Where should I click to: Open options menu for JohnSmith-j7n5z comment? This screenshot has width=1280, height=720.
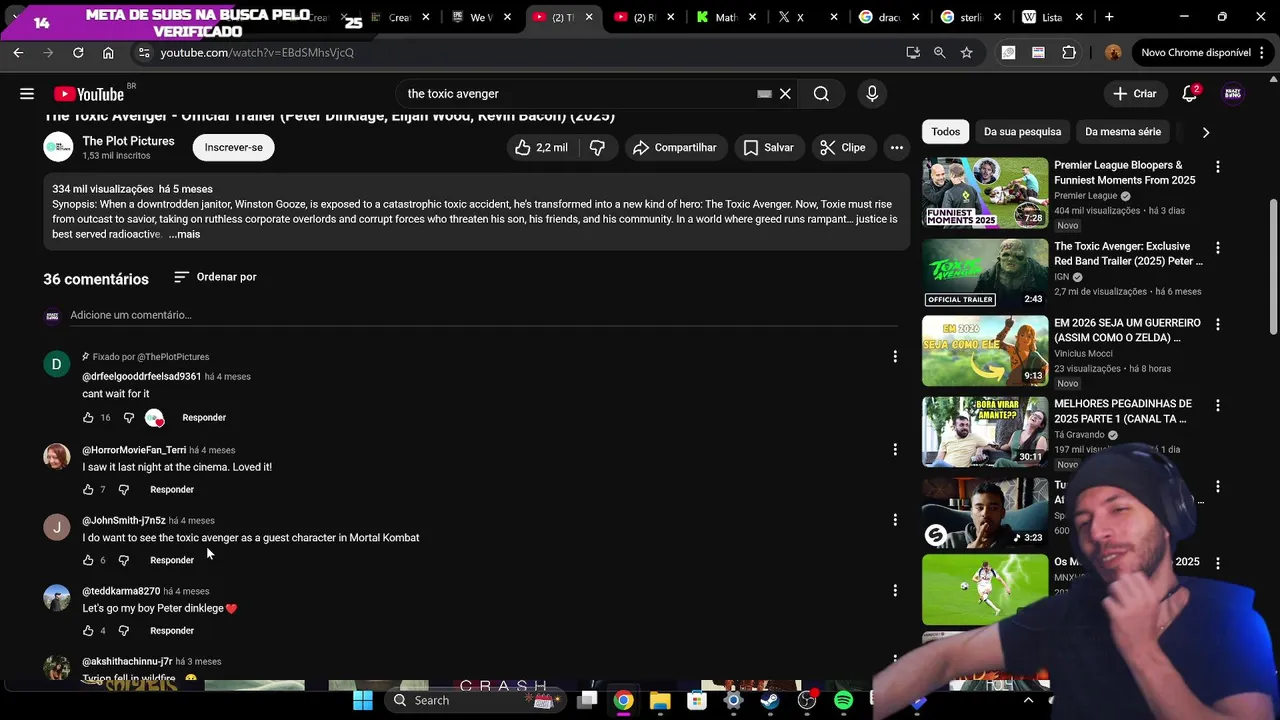click(x=895, y=519)
